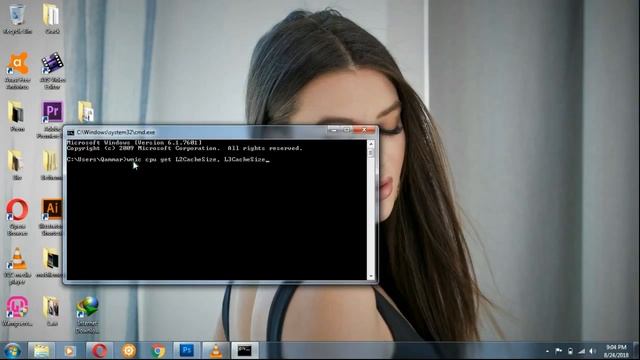Open the Opera Browser desktop shortcut
Viewport: 640px width, 360px height.
click(x=17, y=217)
